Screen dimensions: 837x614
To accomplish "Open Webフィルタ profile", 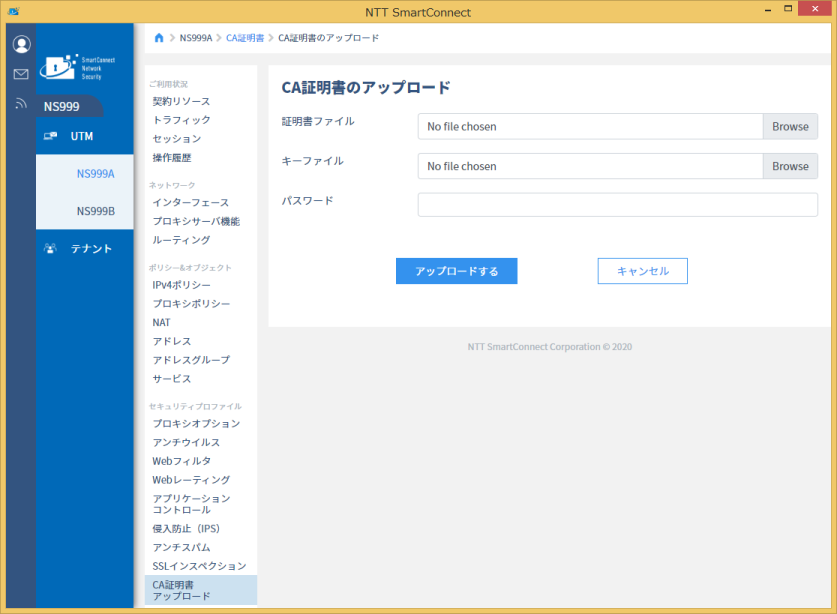I will tap(181, 461).
